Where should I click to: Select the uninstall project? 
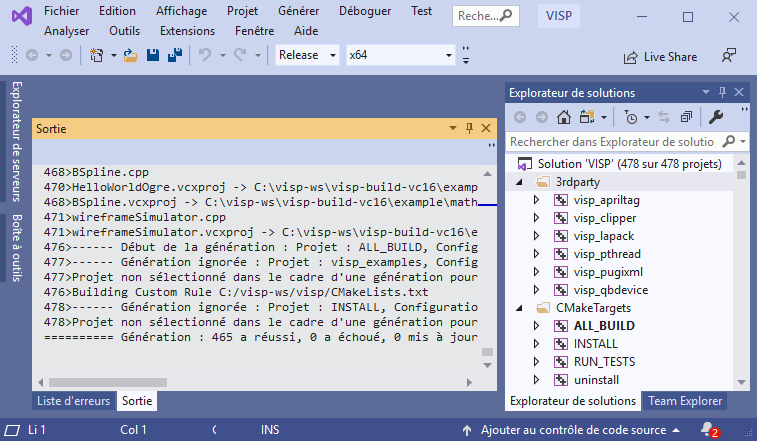(596, 380)
